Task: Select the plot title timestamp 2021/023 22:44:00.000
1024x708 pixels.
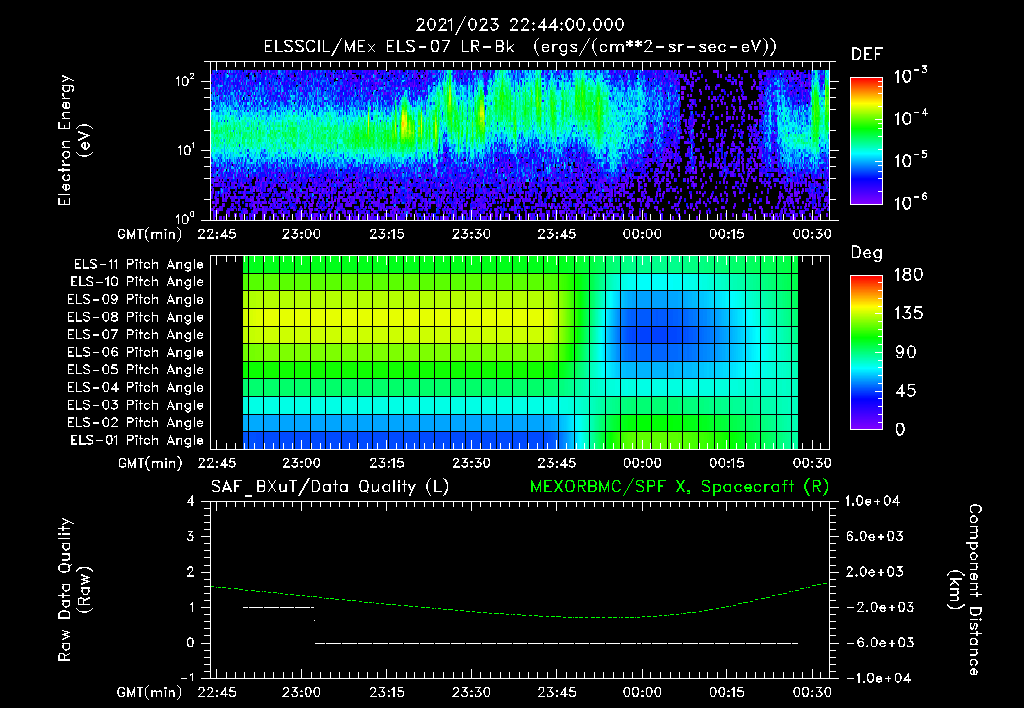Action: [x=520, y=25]
